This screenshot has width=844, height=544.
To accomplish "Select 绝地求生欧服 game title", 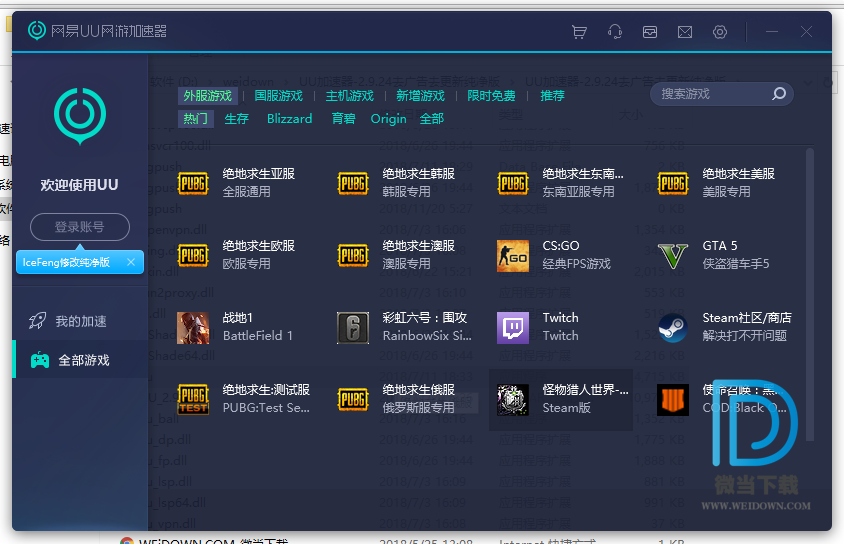I will point(259,246).
